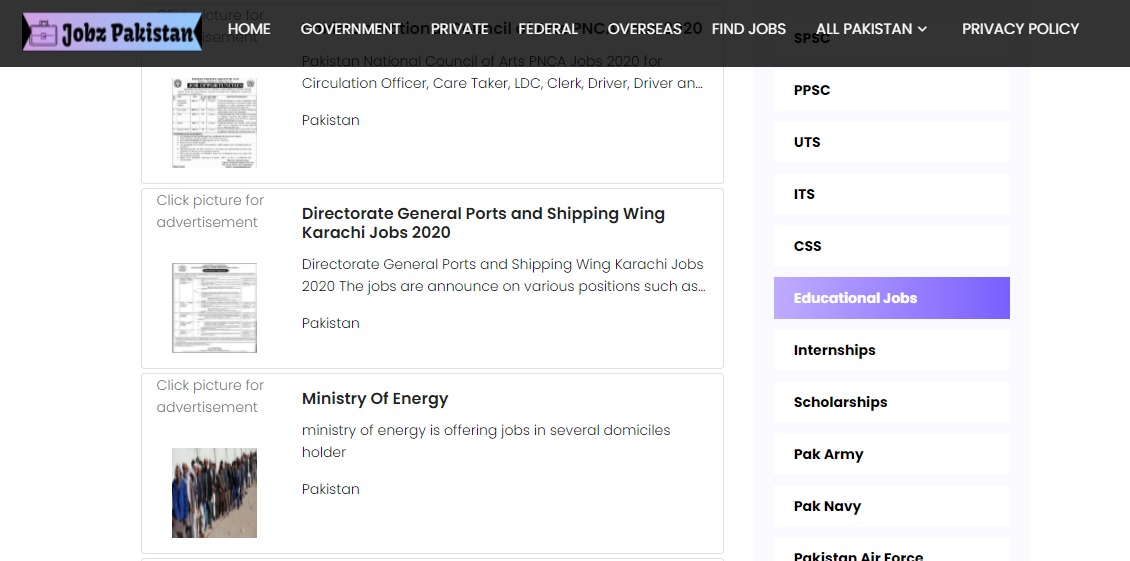
Task: Click the Ministry Of Energy picture
Action: click(214, 492)
